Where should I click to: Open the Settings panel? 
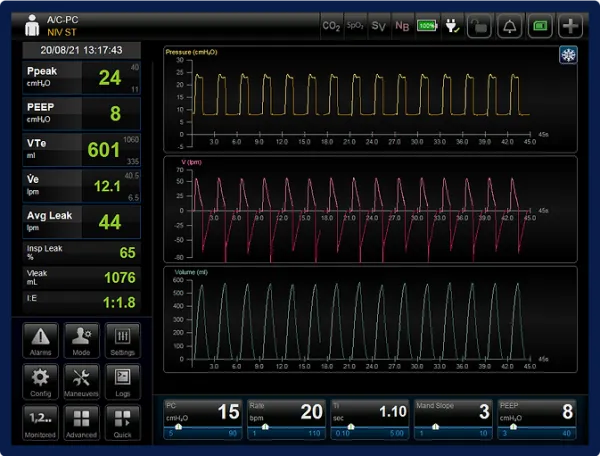coord(123,340)
